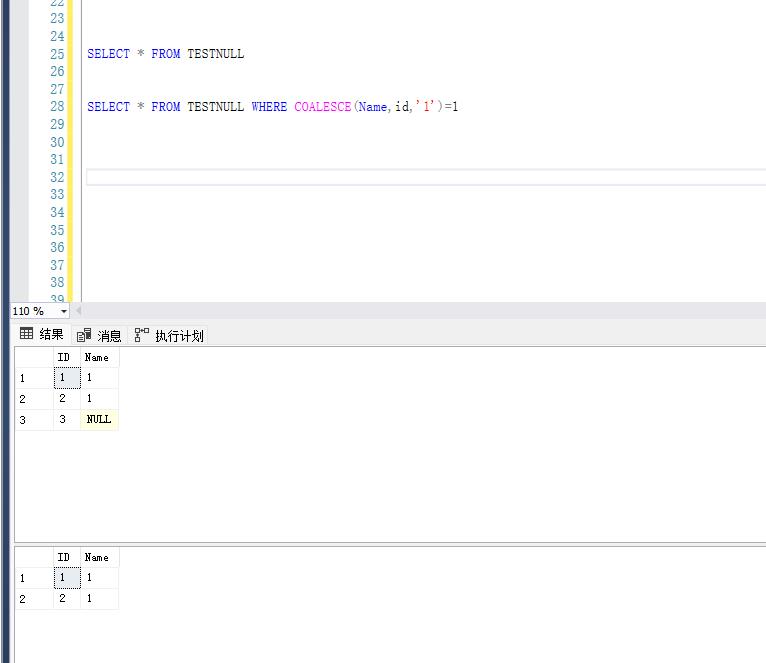
Task: Click the editor's horizontal scroll left arrow
Action: (x=79, y=311)
